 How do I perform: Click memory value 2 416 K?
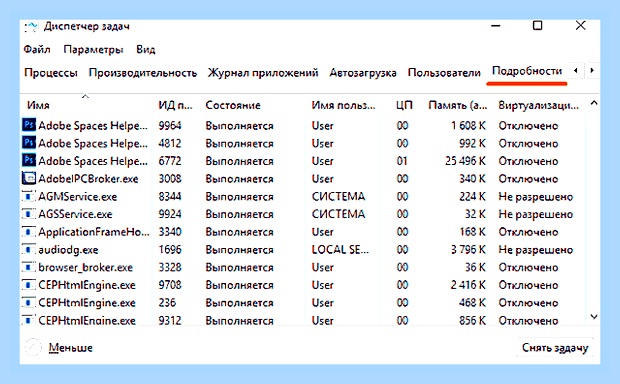(468, 285)
